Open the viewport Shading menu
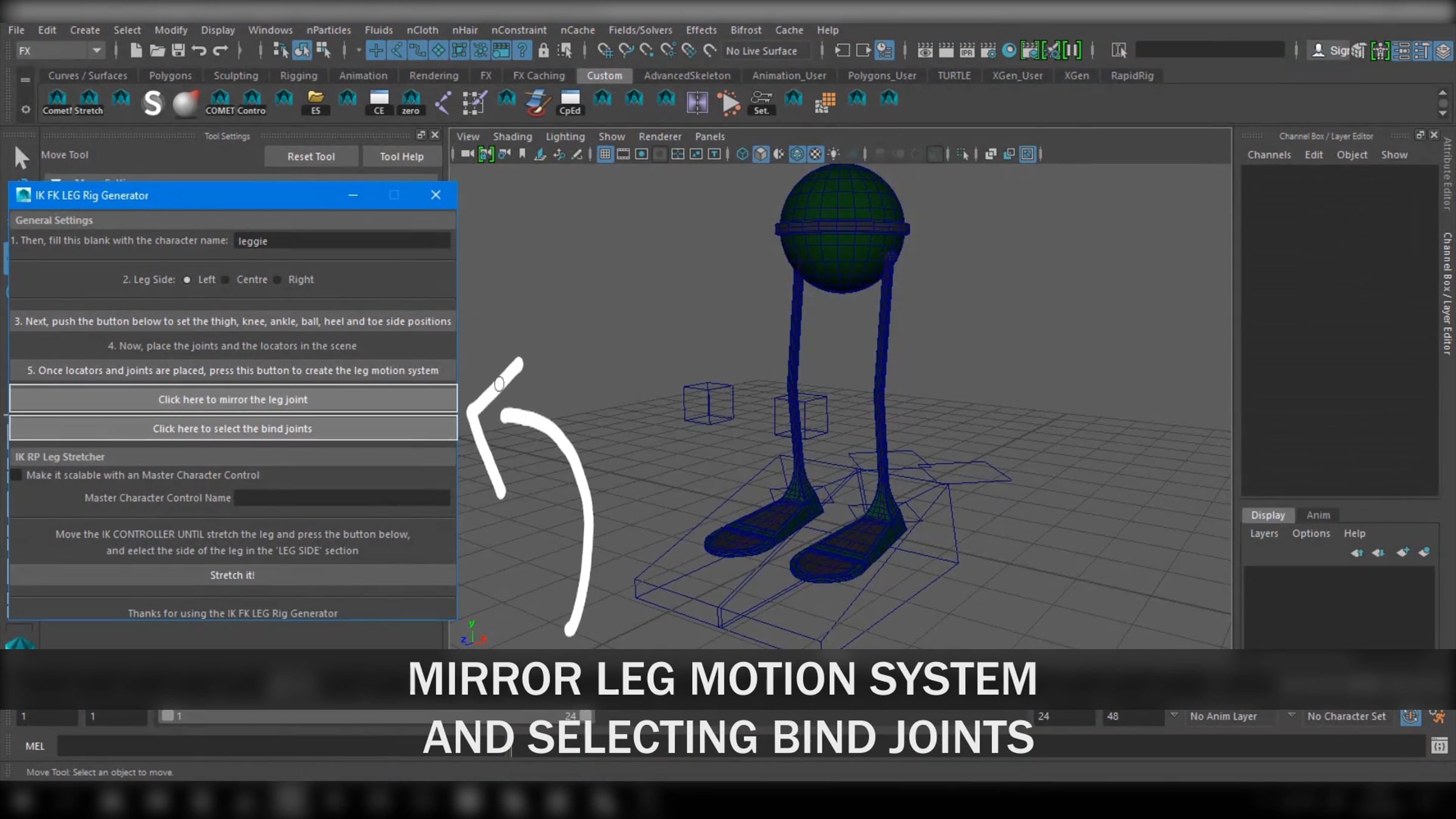The image size is (1456, 819). click(x=512, y=136)
